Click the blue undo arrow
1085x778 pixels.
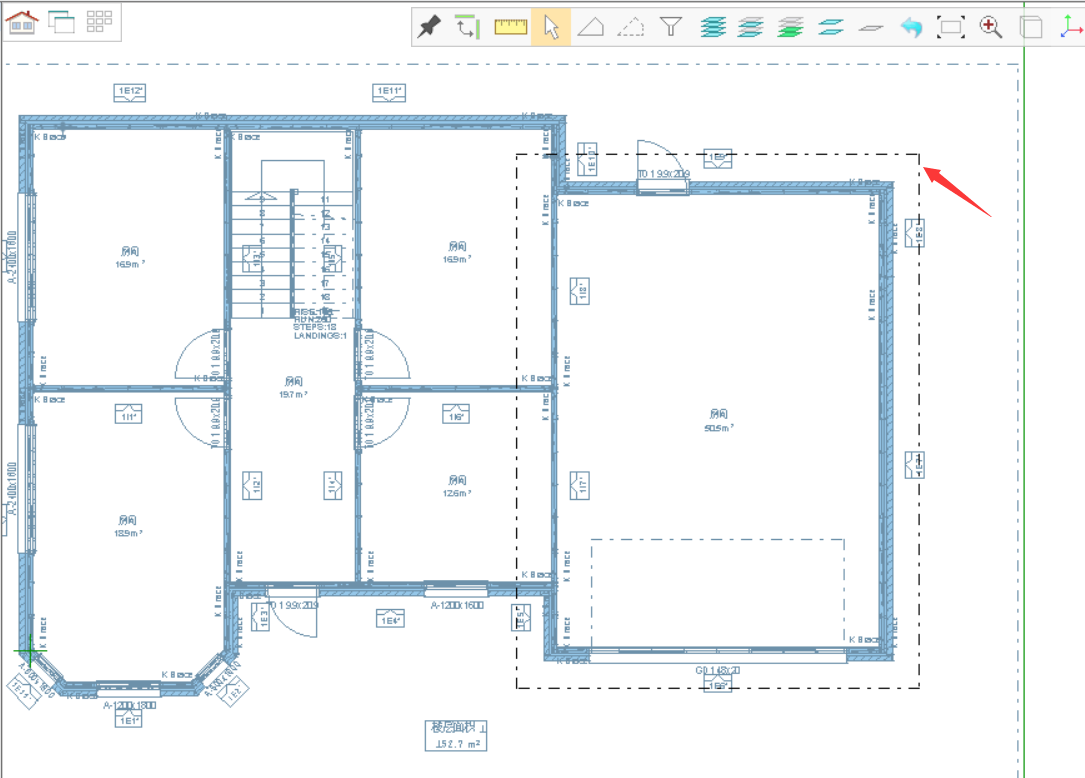tap(911, 28)
